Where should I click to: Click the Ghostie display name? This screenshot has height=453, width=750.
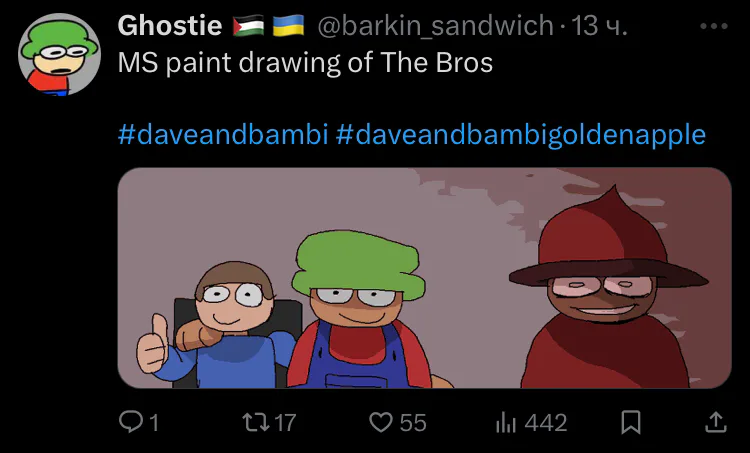170,25
